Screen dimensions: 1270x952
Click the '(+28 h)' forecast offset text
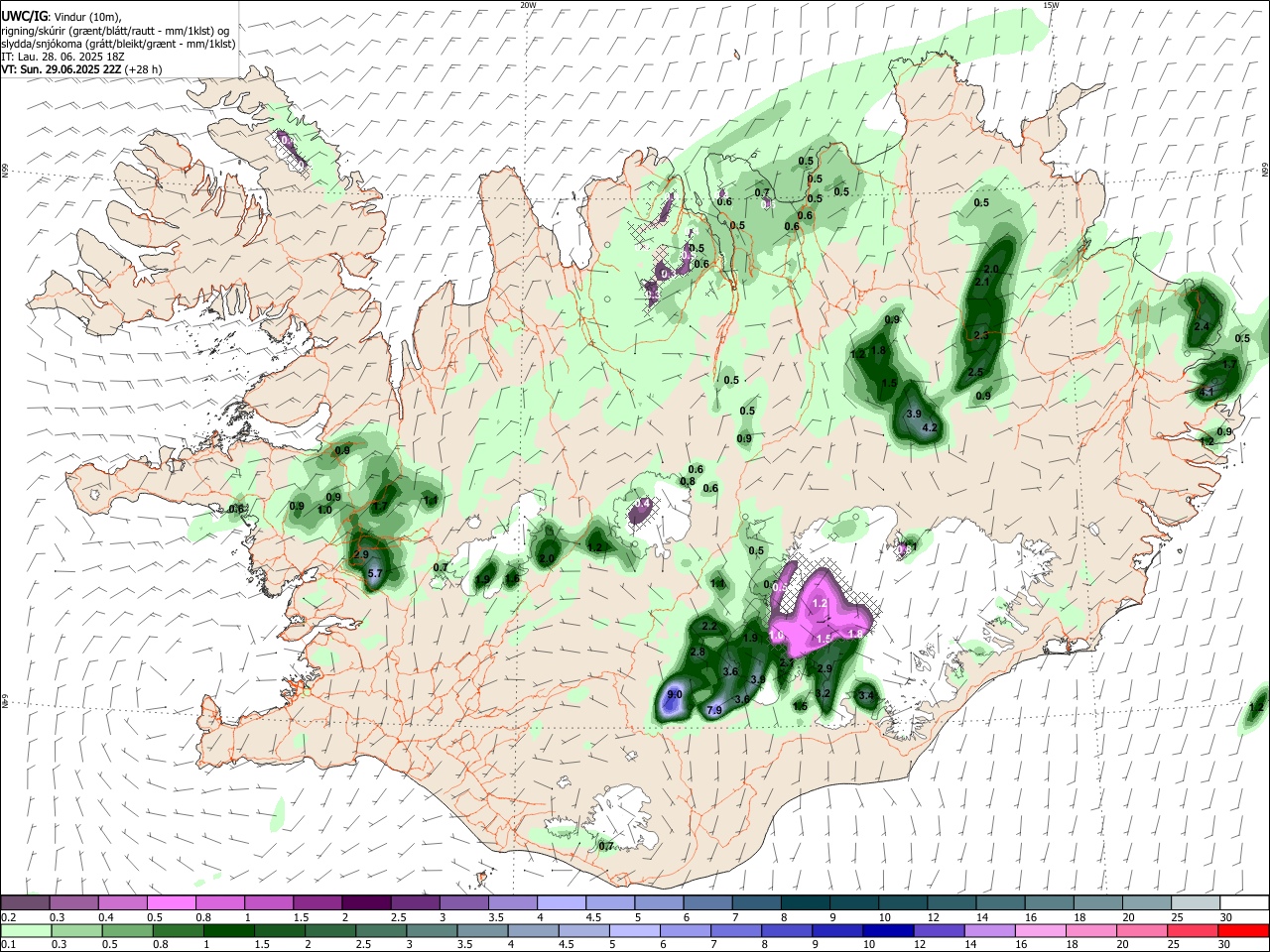point(144,69)
